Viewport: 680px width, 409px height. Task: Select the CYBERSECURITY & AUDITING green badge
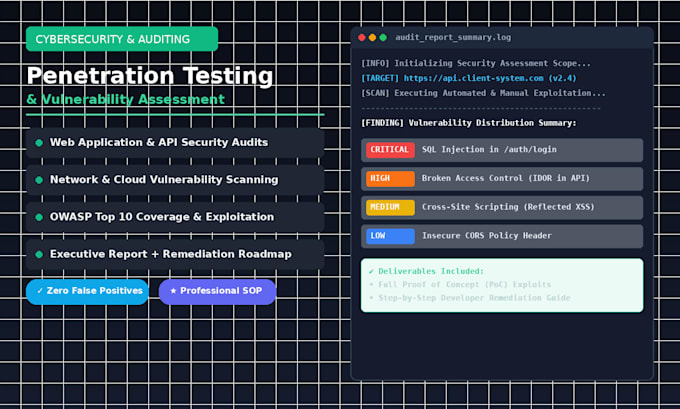click(122, 39)
